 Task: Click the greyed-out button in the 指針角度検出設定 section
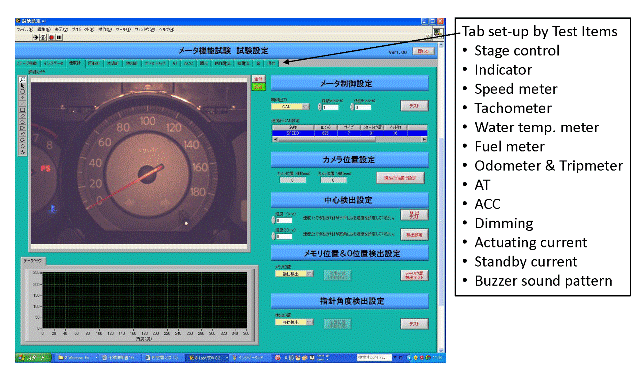tap(337, 324)
